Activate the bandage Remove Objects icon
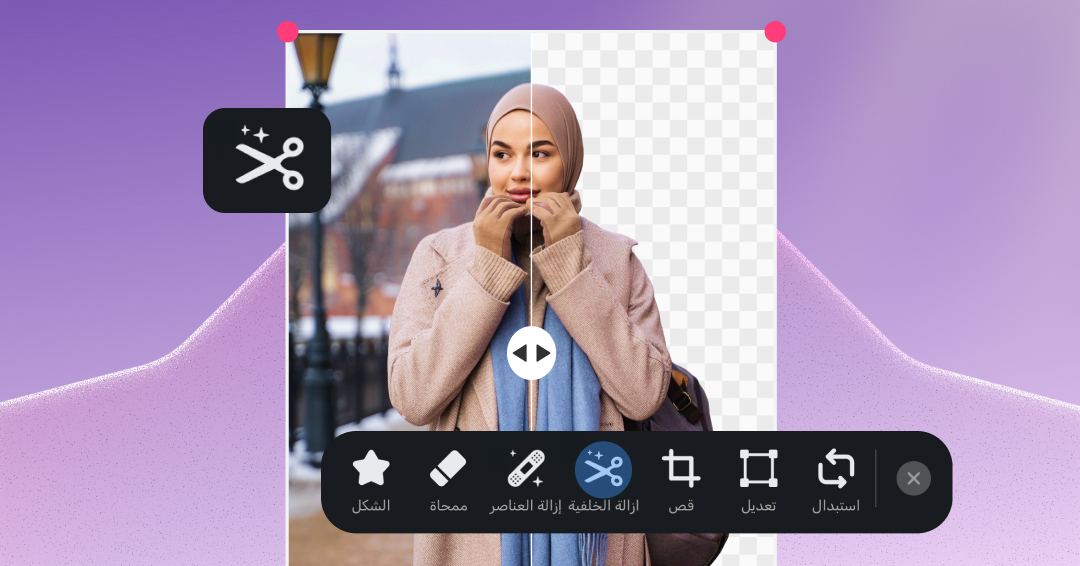This screenshot has height=566, width=1080. (526, 468)
